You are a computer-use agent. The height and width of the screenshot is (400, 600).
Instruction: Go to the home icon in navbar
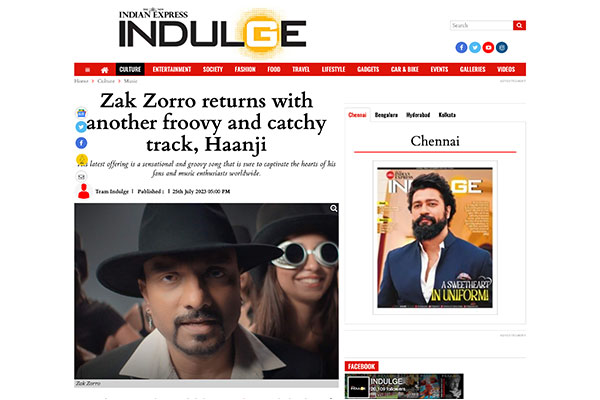point(104,70)
